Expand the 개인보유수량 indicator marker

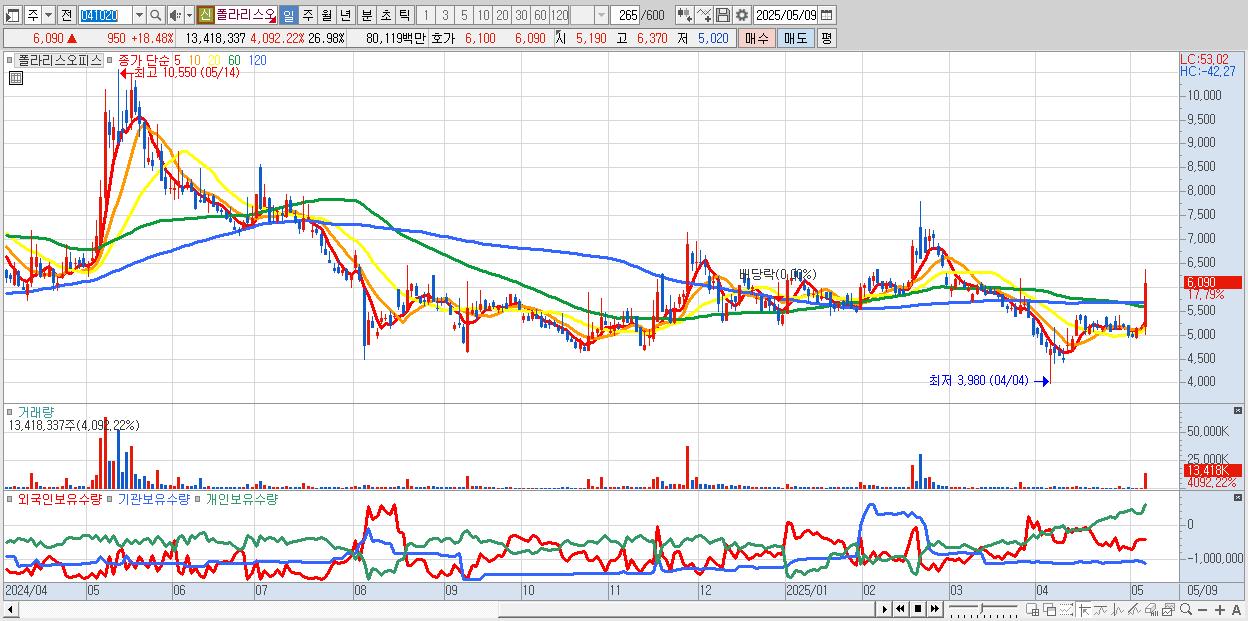[x=199, y=498]
